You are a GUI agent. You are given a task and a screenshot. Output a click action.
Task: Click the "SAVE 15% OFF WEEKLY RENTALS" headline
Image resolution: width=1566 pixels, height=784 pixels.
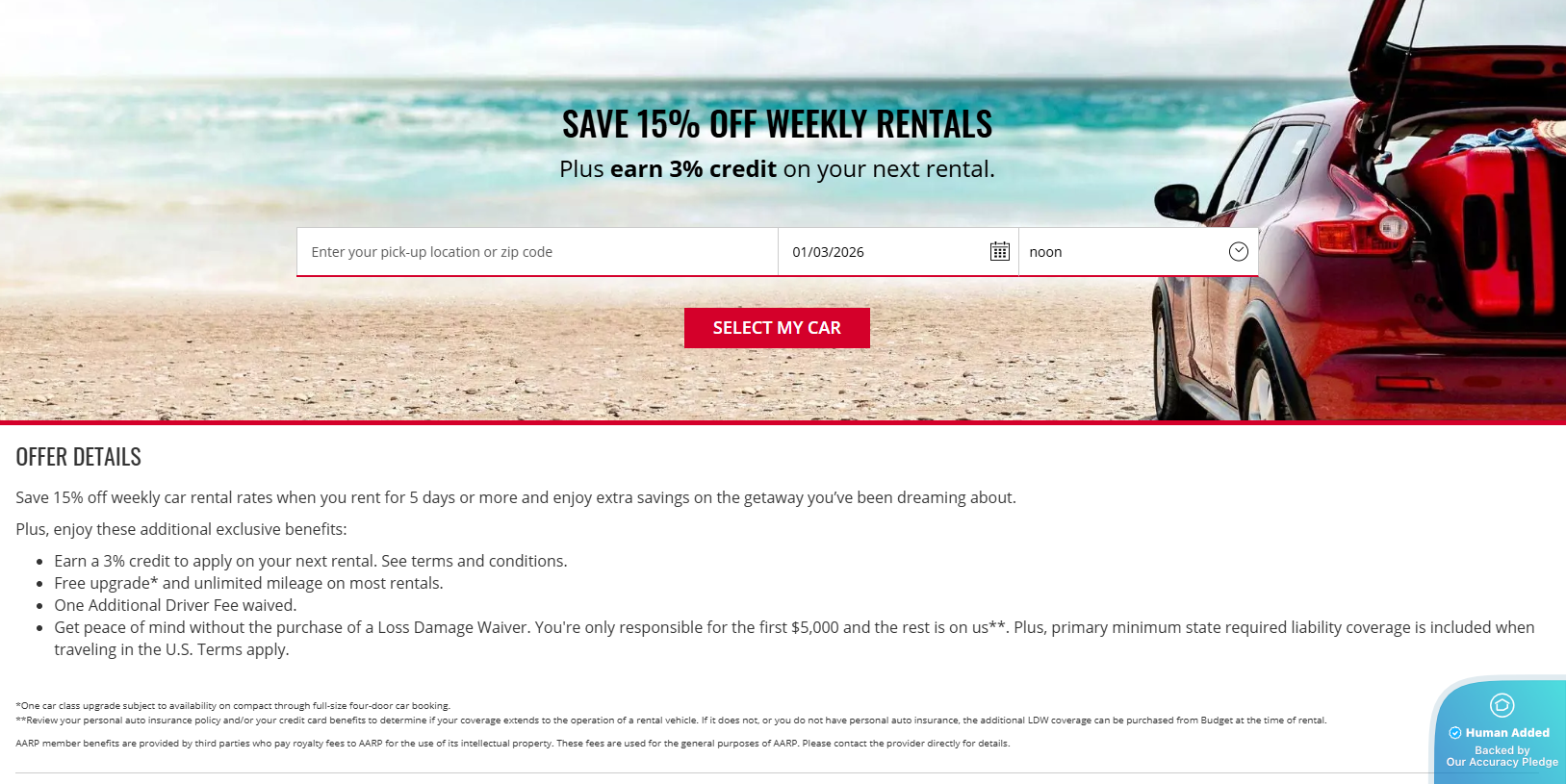[777, 124]
